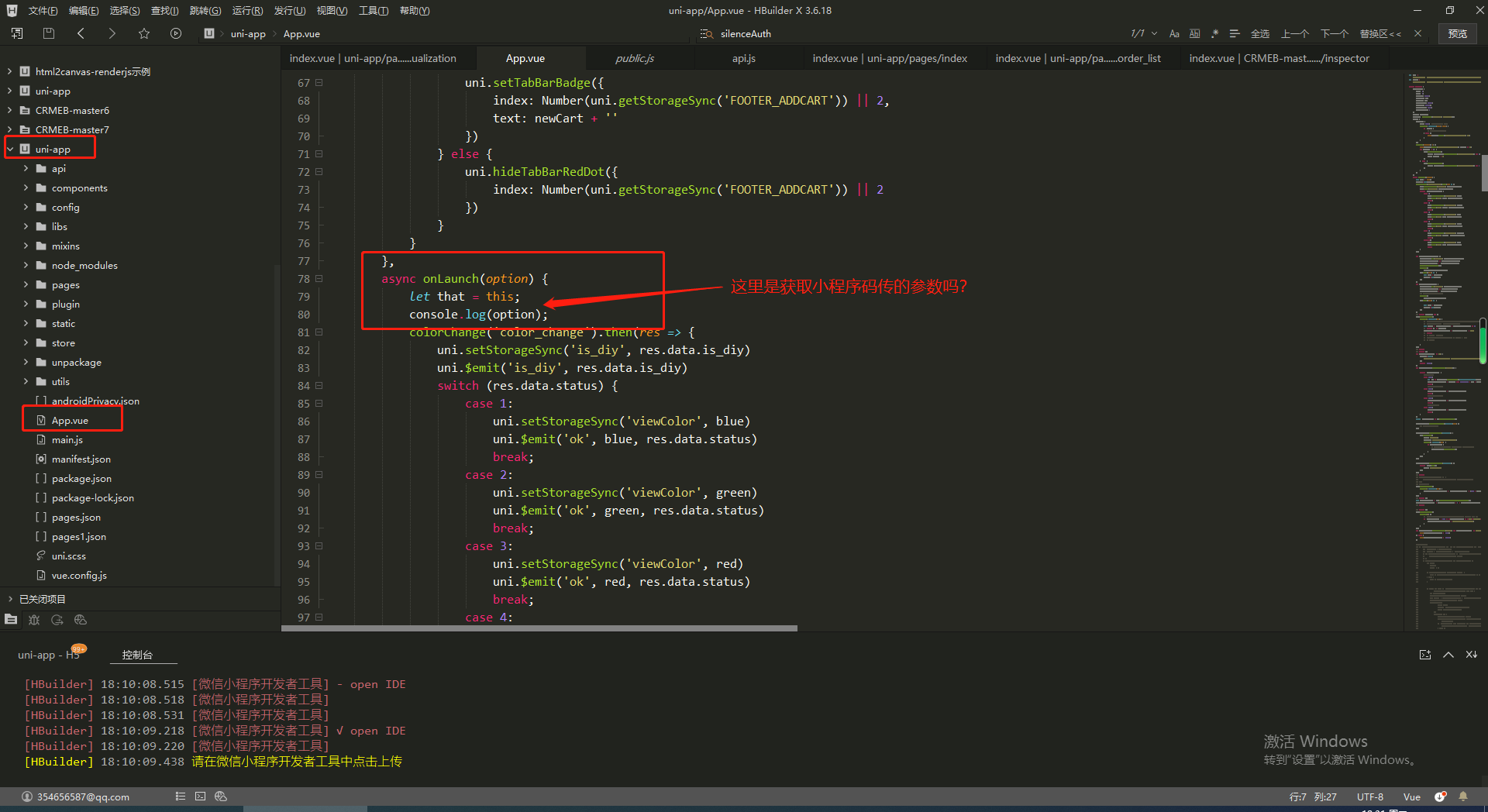Open the 发行(U) menu
This screenshot has width=1488, height=812.
[x=290, y=10]
